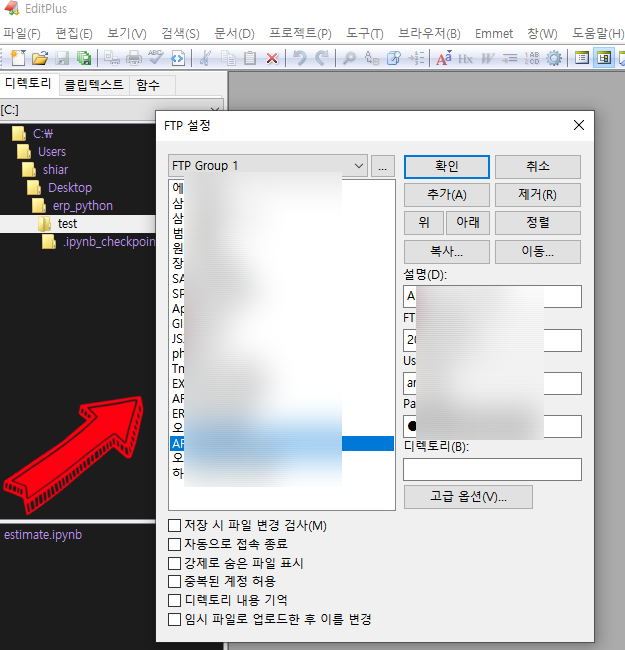This screenshot has height=650, width=625.
Task: Click the Line Number 1AB icon
Action: coord(532,58)
